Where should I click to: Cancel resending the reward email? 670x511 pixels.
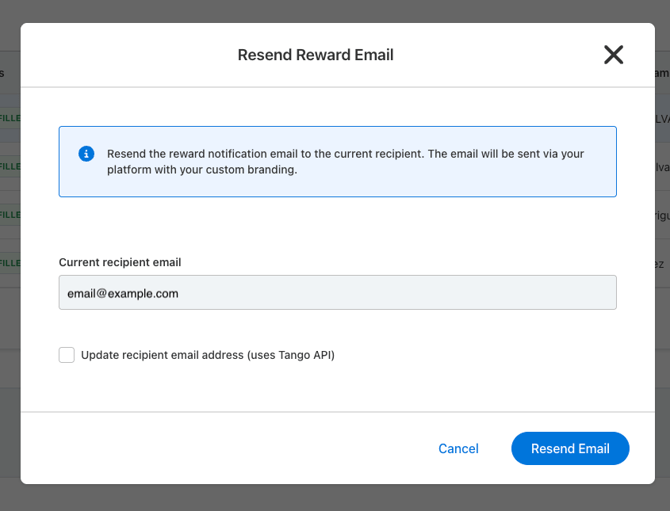(x=458, y=449)
